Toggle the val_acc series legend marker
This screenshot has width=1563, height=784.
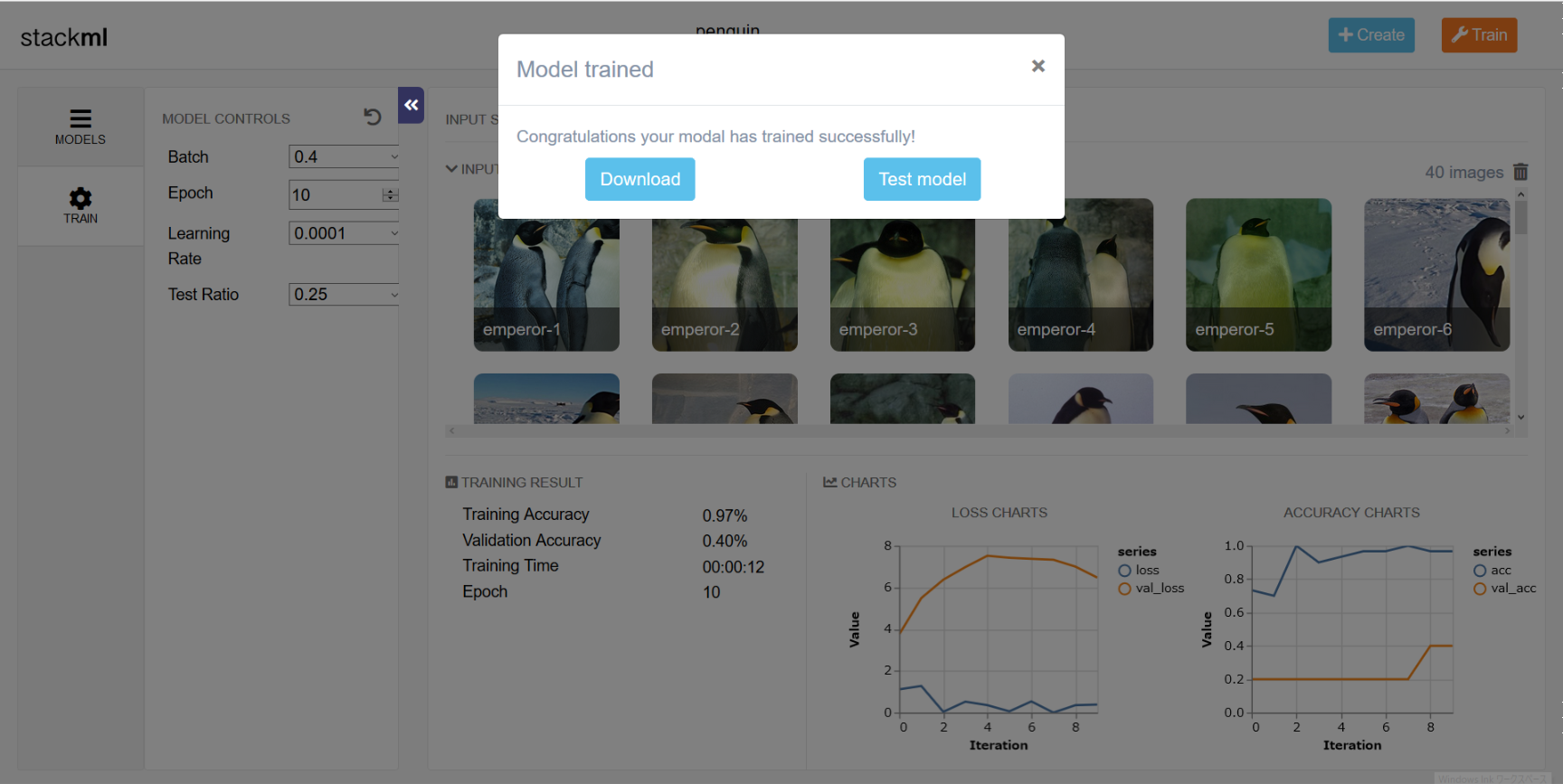[1480, 589]
